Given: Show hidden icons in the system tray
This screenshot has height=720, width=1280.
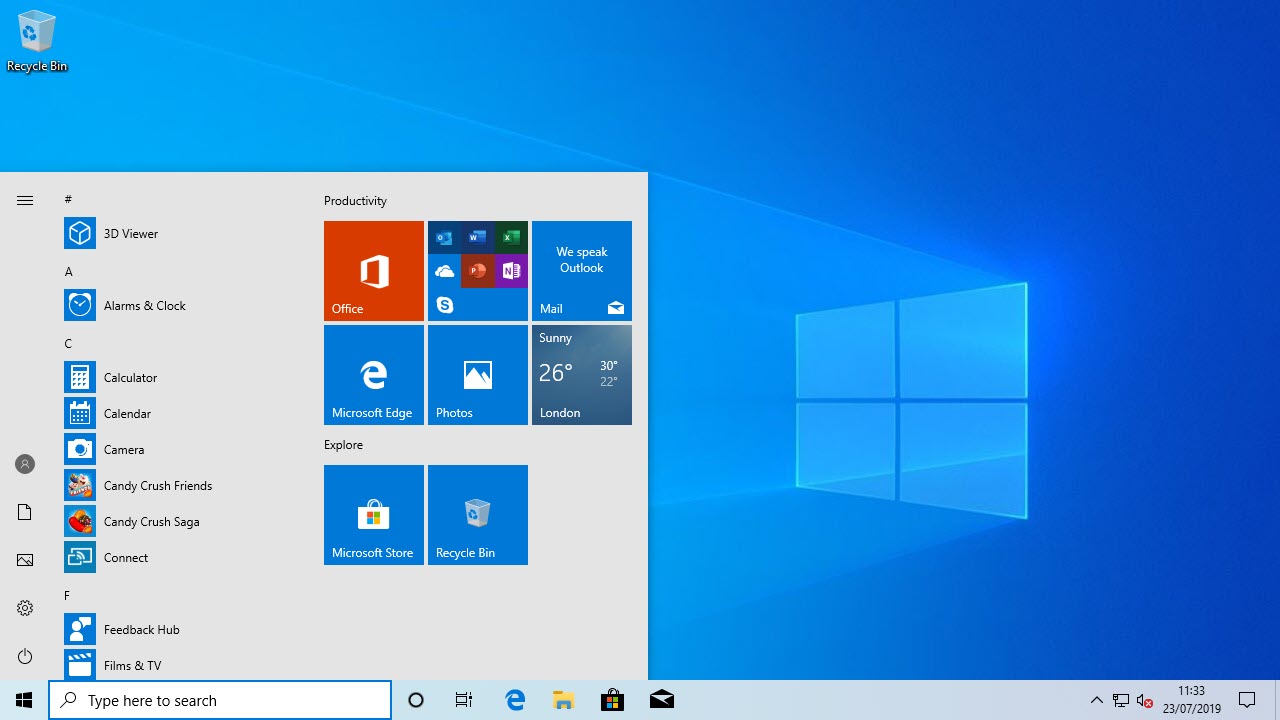Looking at the screenshot, I should [x=1096, y=700].
